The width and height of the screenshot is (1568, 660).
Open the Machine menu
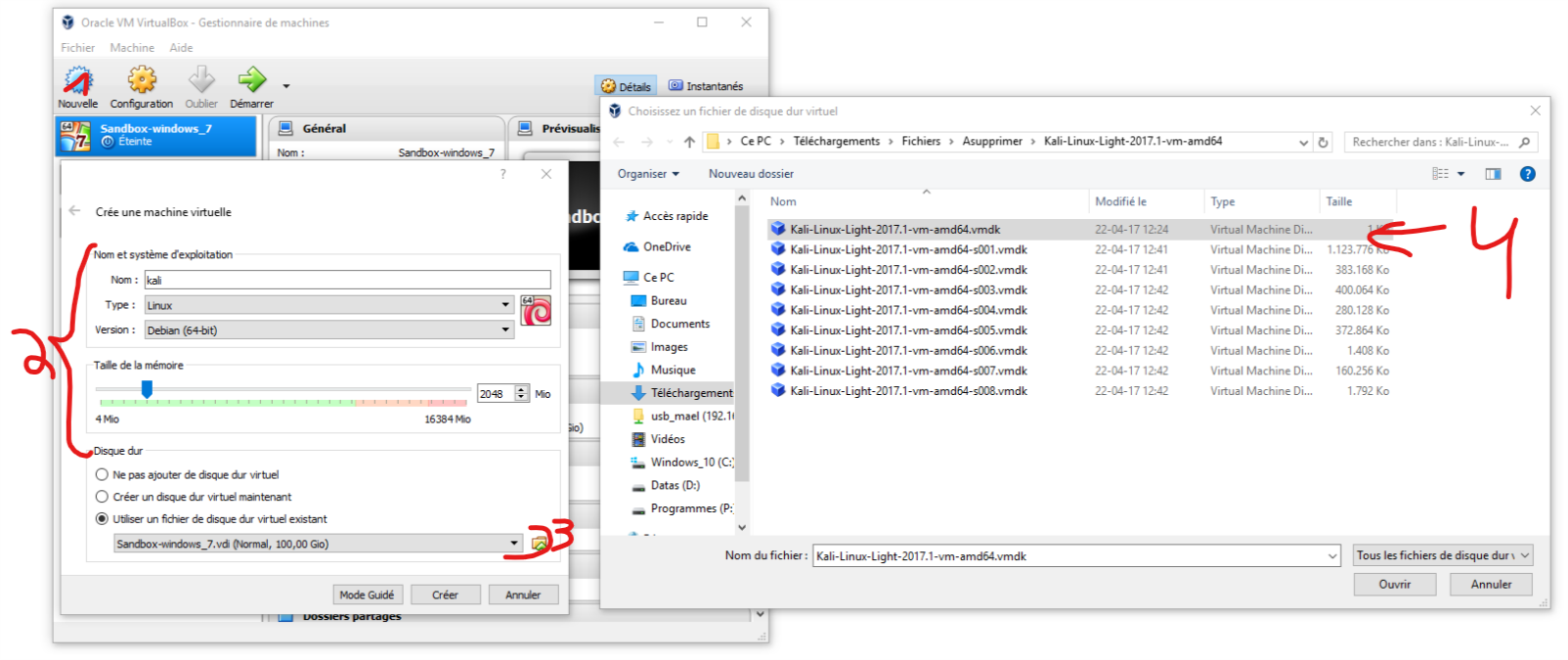click(132, 48)
